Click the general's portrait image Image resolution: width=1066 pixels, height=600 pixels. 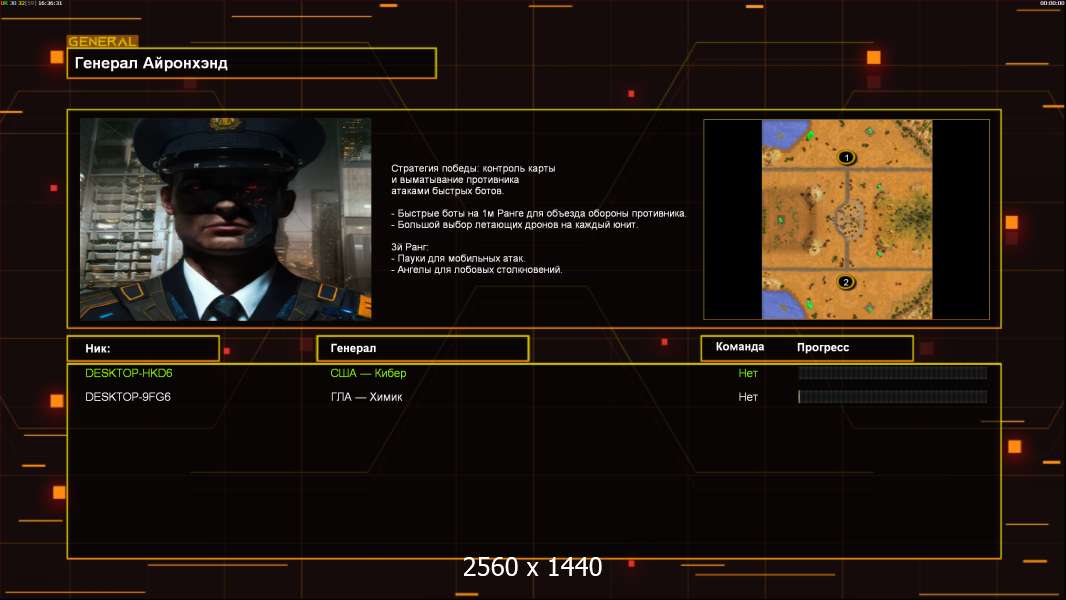[x=225, y=219]
